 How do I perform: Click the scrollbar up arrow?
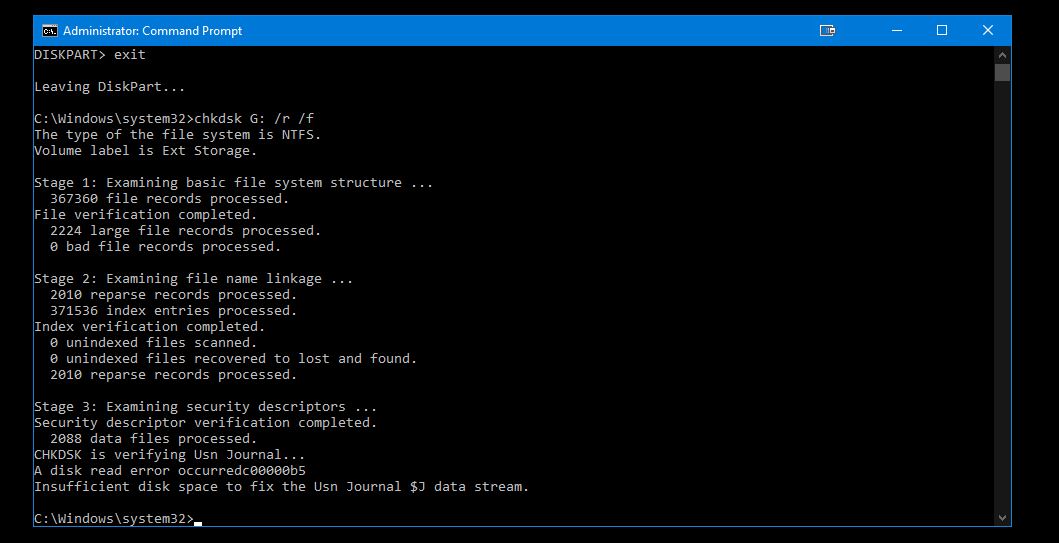click(1002, 55)
